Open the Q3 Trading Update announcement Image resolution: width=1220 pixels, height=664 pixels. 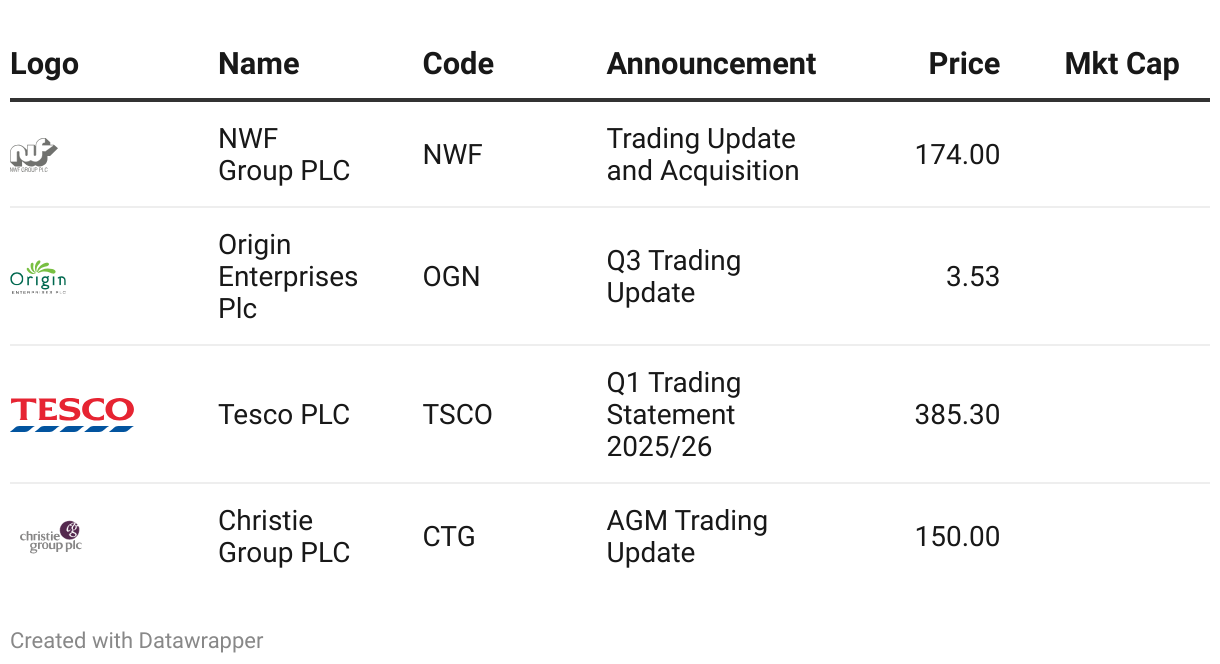pyautogui.click(x=673, y=277)
